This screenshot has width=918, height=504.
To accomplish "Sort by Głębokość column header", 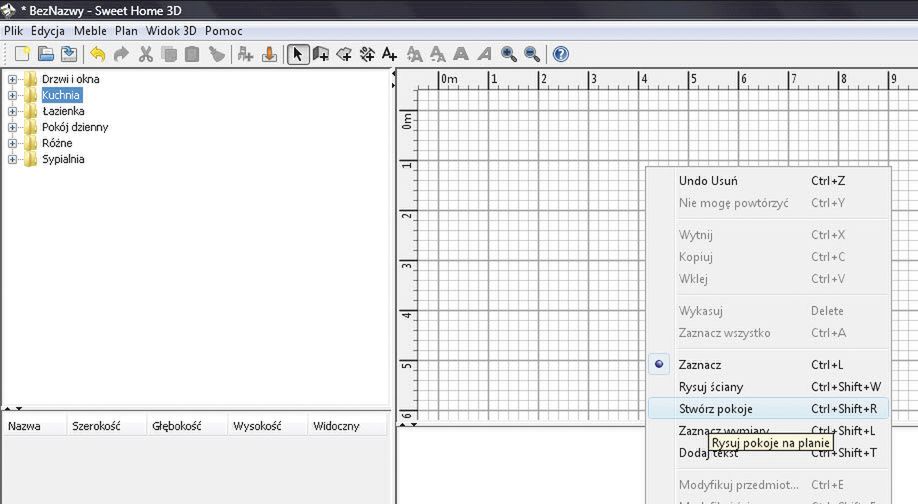I will click(x=187, y=426).
